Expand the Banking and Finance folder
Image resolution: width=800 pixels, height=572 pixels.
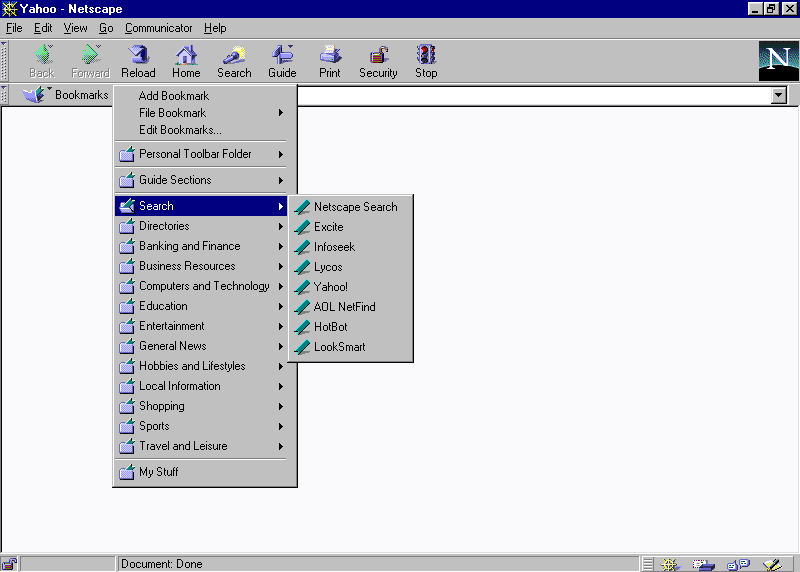point(201,246)
